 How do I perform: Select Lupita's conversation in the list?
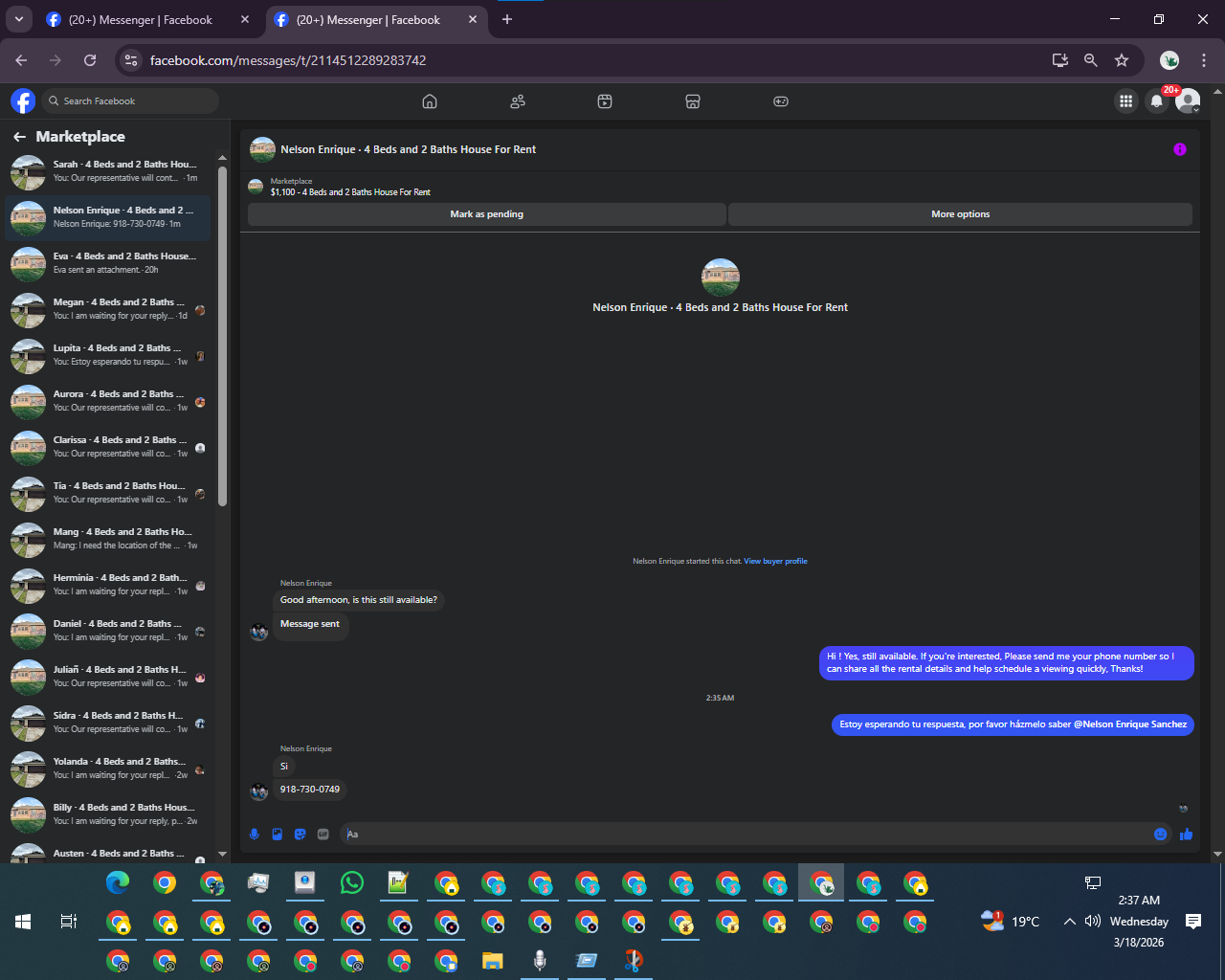[107, 356]
